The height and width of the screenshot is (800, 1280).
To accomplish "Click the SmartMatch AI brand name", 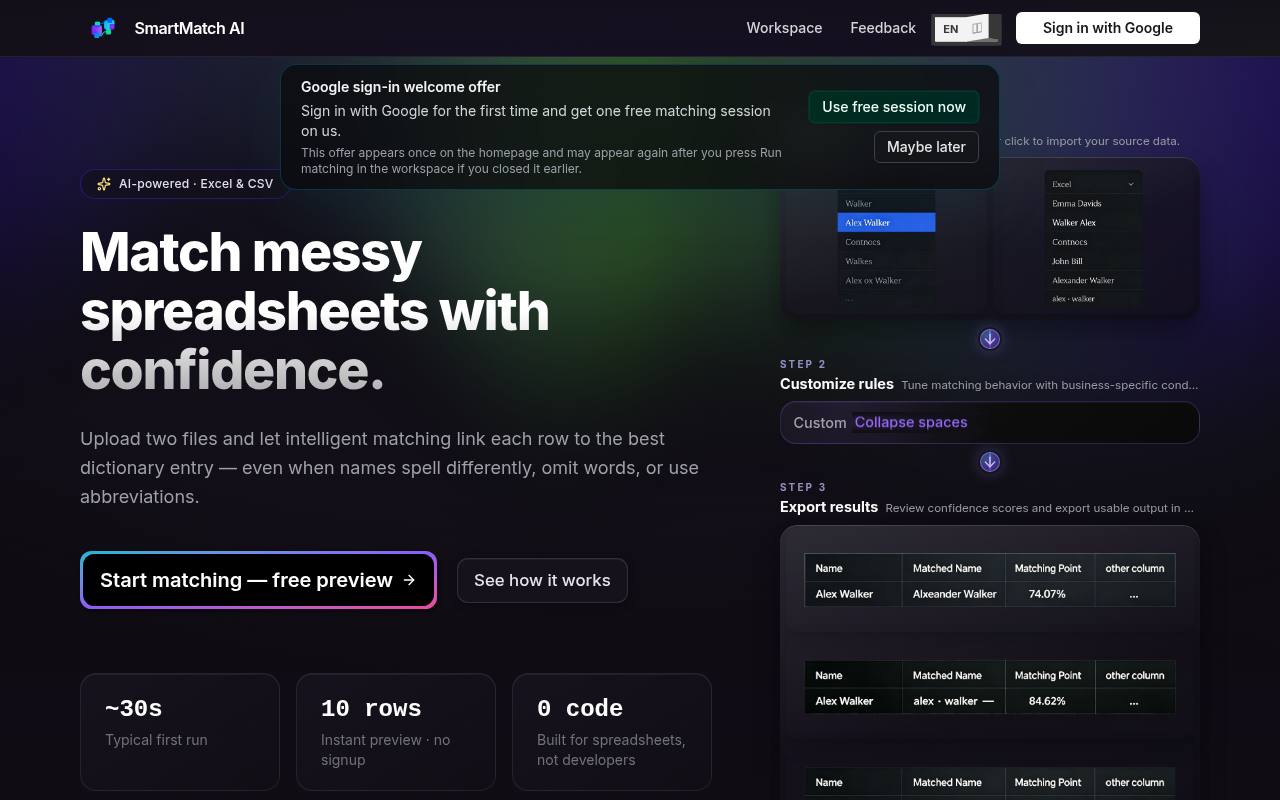I will [189, 28].
